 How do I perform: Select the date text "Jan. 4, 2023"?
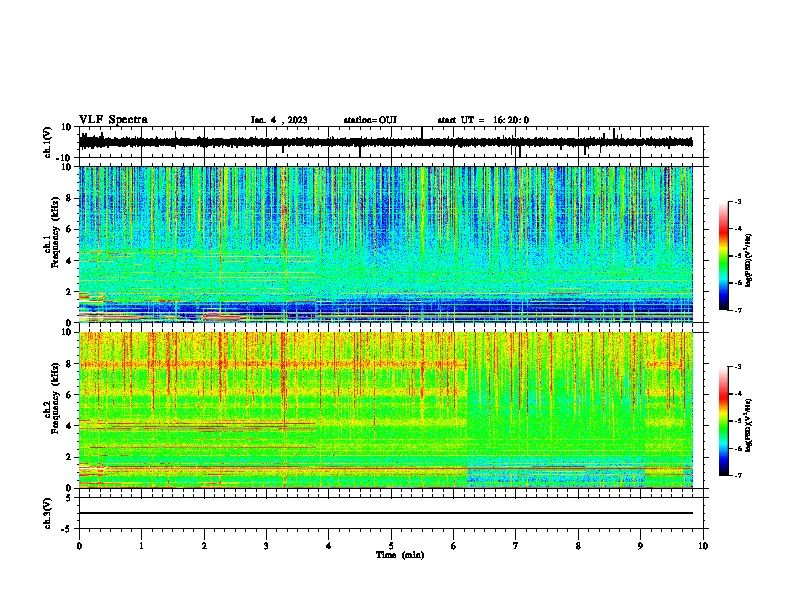pos(279,120)
